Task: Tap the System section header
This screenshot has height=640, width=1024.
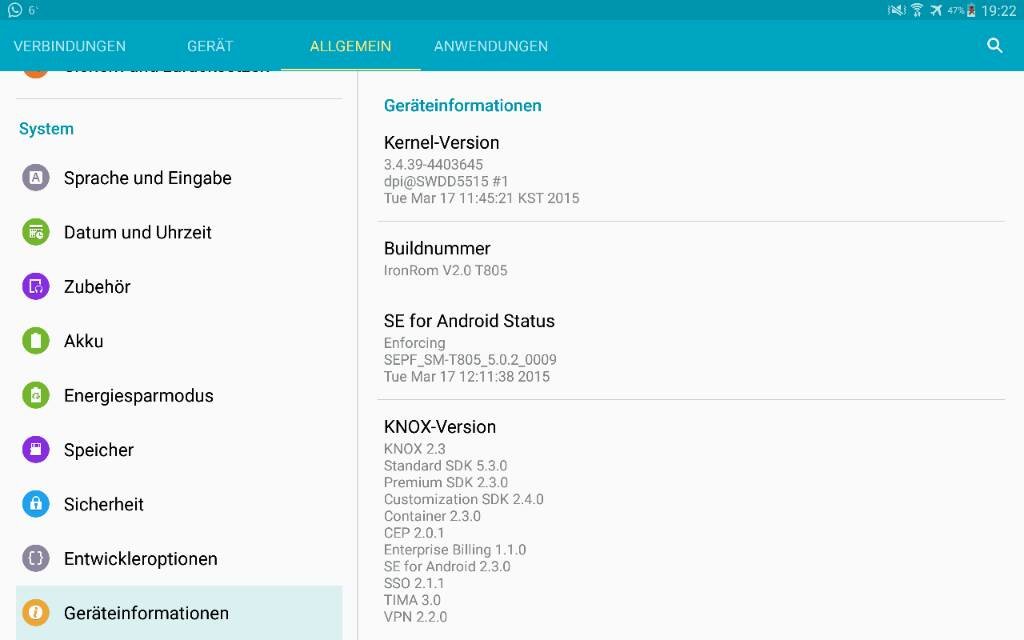Action: (46, 129)
